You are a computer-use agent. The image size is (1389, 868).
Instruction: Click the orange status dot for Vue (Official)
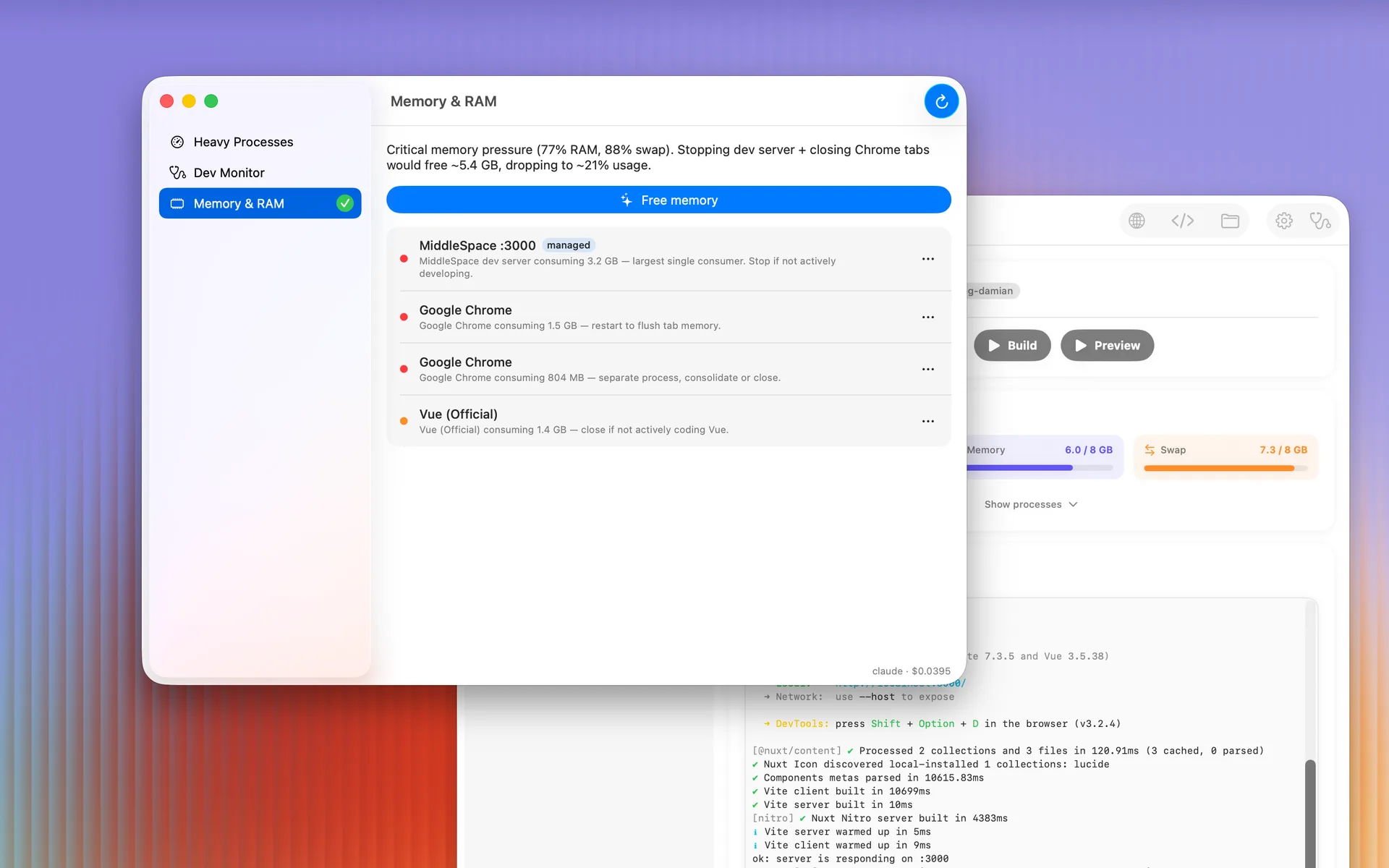click(404, 421)
